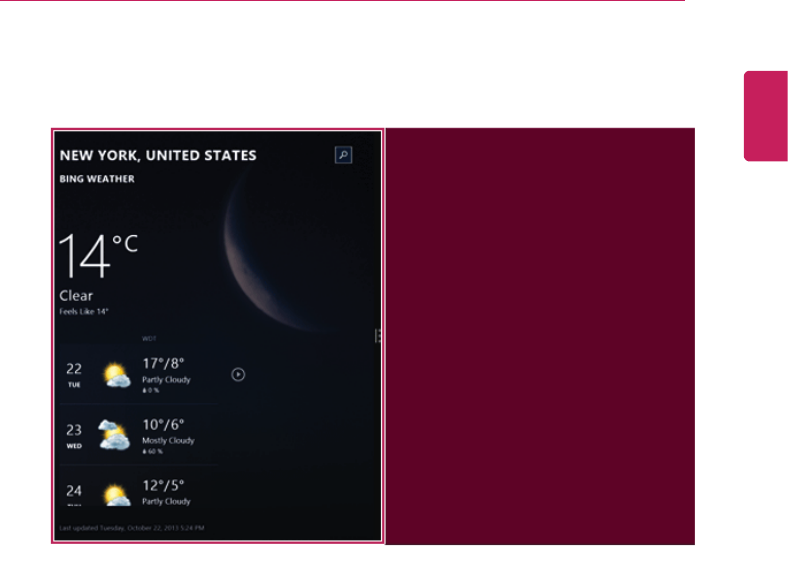Click the 17°/8° high low temperatures
Image resolution: width=788 pixels, height=567 pixels.
(x=163, y=363)
